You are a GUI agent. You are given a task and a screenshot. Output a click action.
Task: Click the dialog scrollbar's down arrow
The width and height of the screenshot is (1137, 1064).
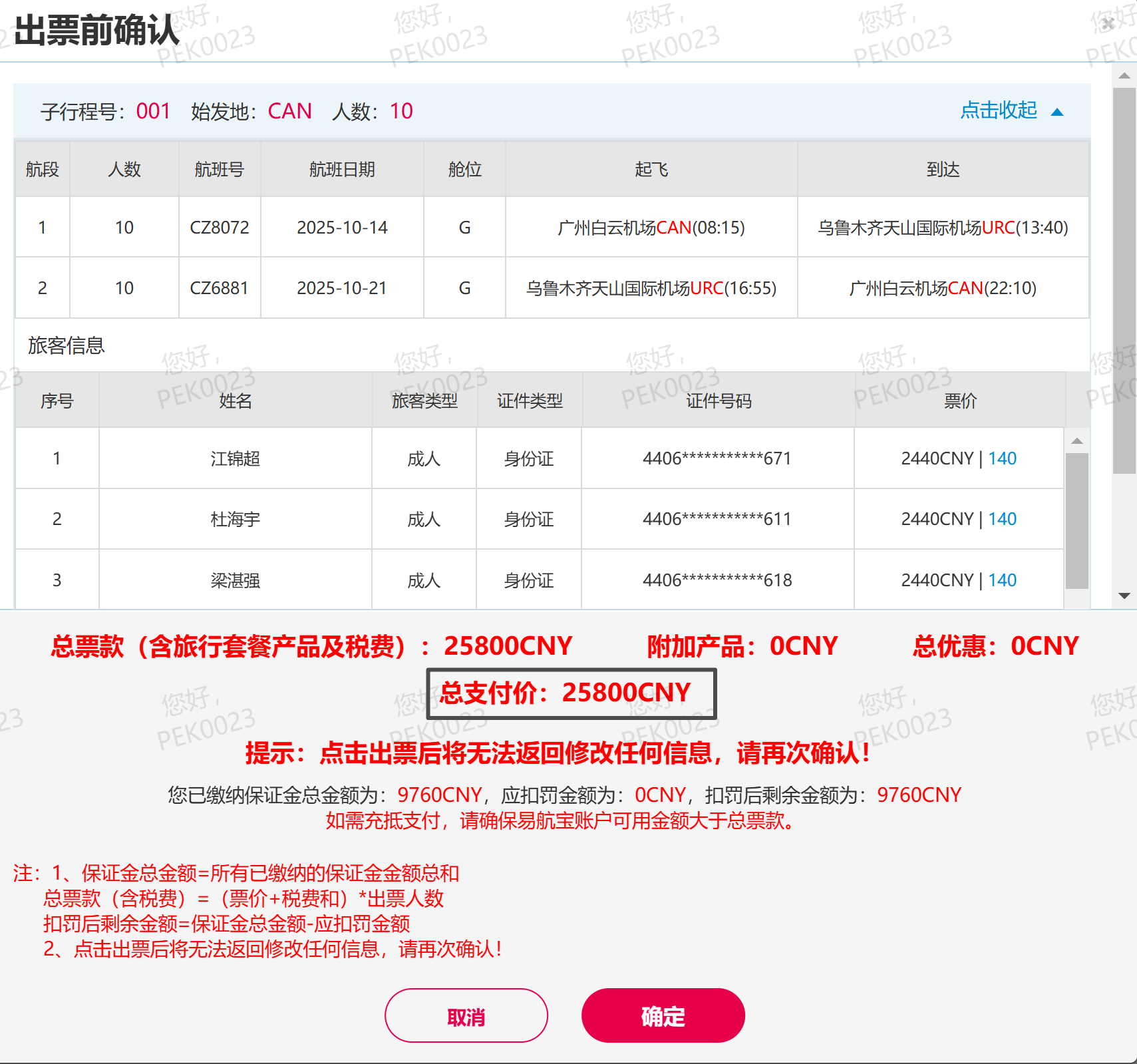click(1124, 596)
